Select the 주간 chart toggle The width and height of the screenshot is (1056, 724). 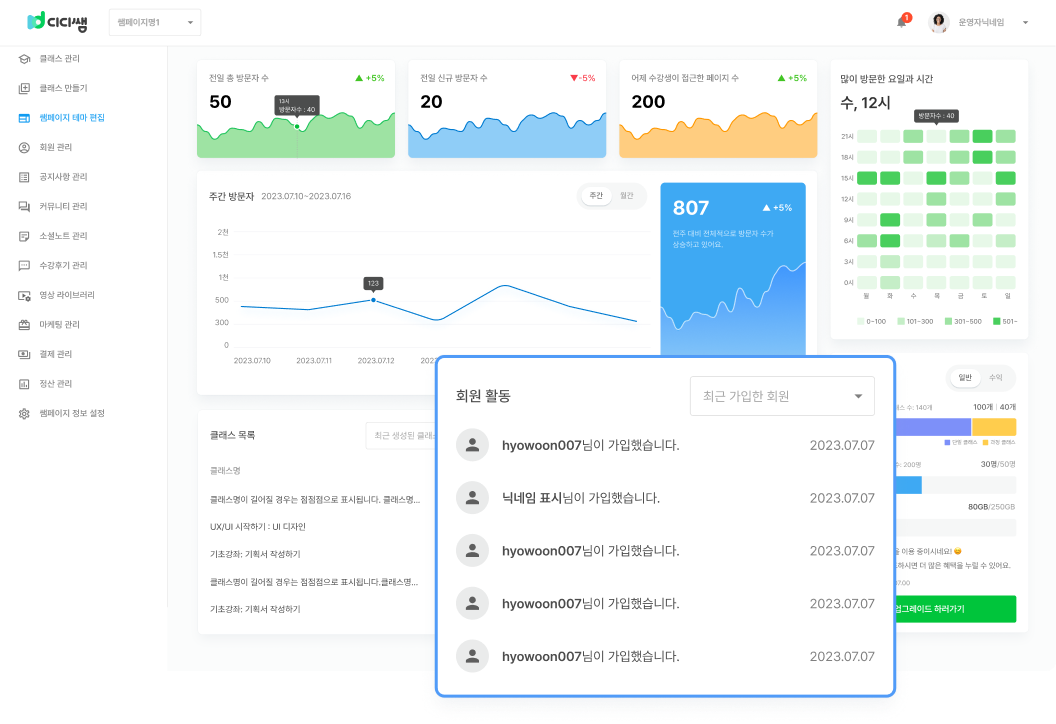(x=596, y=196)
